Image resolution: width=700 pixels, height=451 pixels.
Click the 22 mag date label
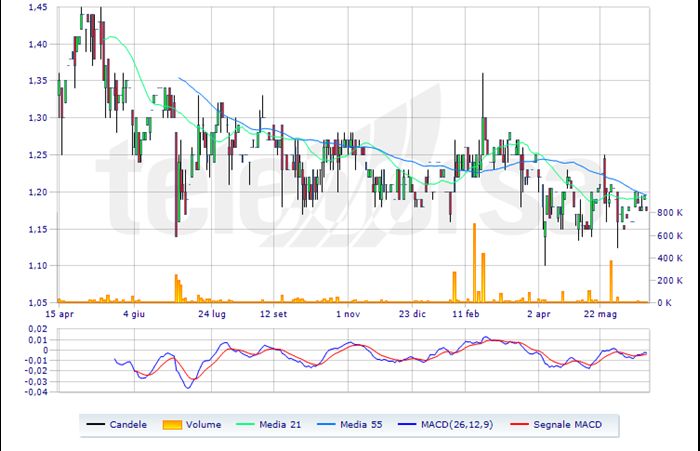tap(600, 314)
